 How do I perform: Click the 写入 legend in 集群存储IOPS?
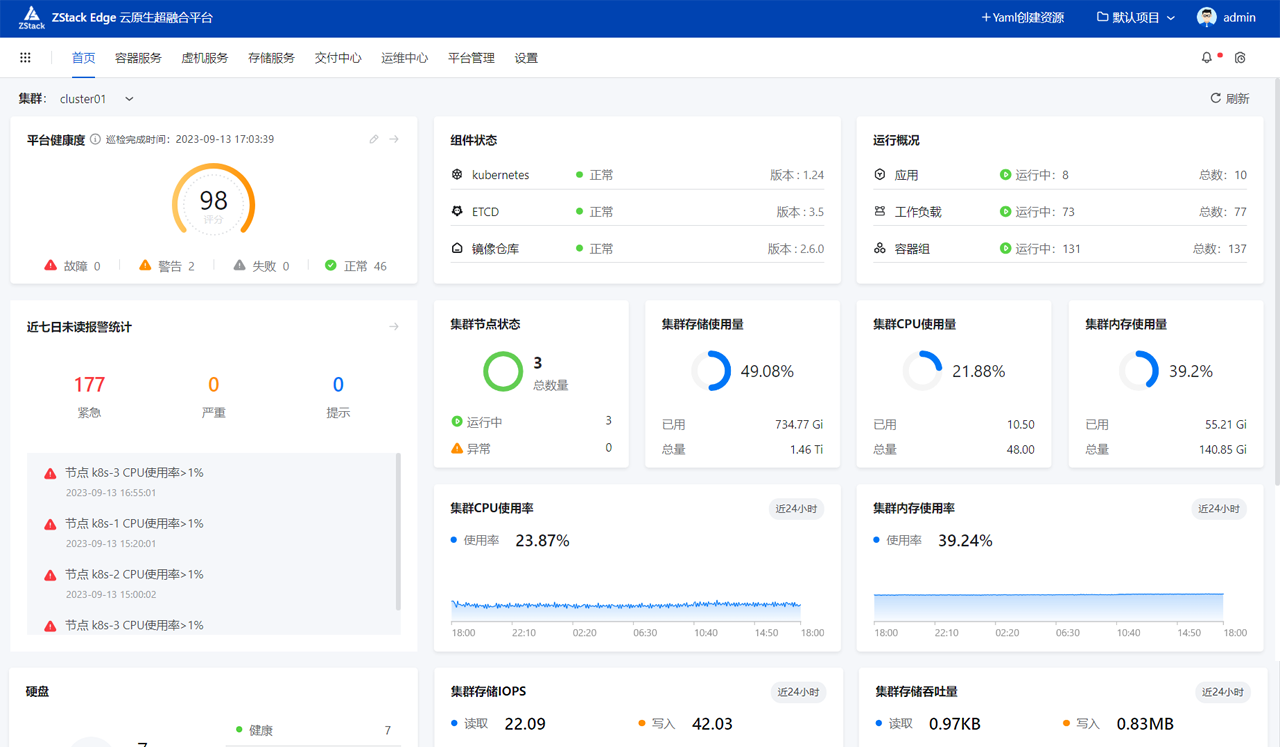[x=657, y=724]
